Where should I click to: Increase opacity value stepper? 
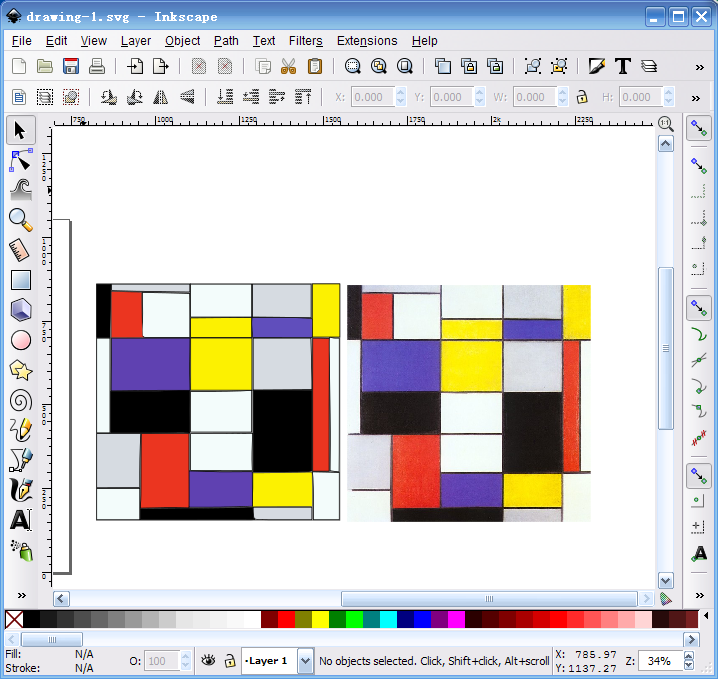tap(185, 656)
